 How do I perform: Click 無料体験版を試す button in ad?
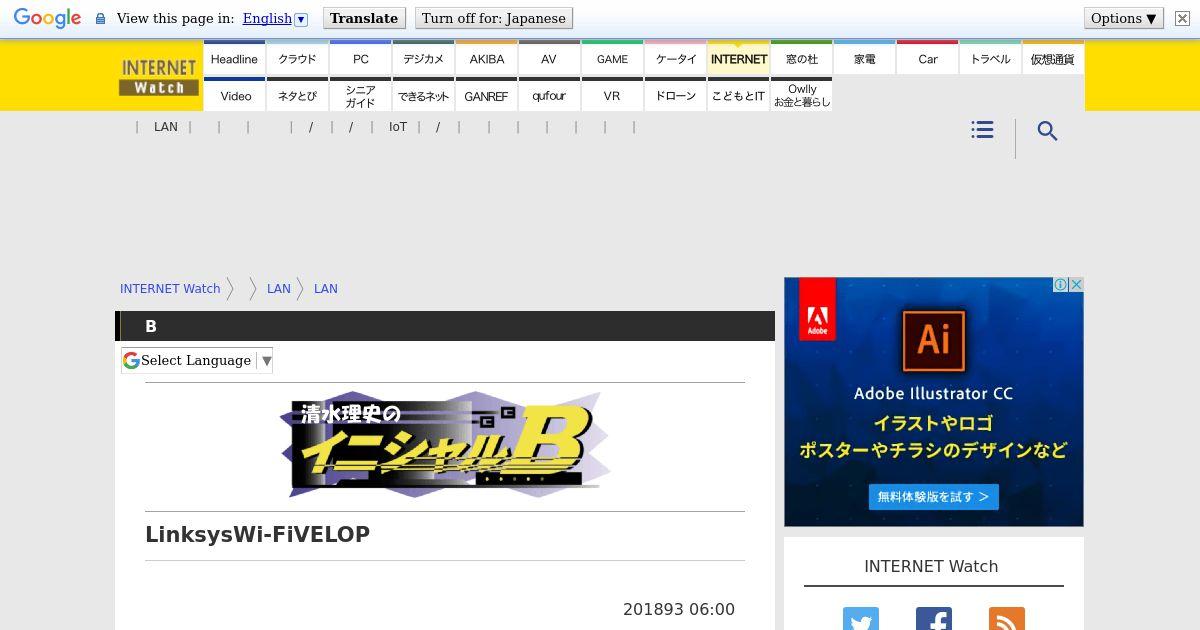point(933,496)
